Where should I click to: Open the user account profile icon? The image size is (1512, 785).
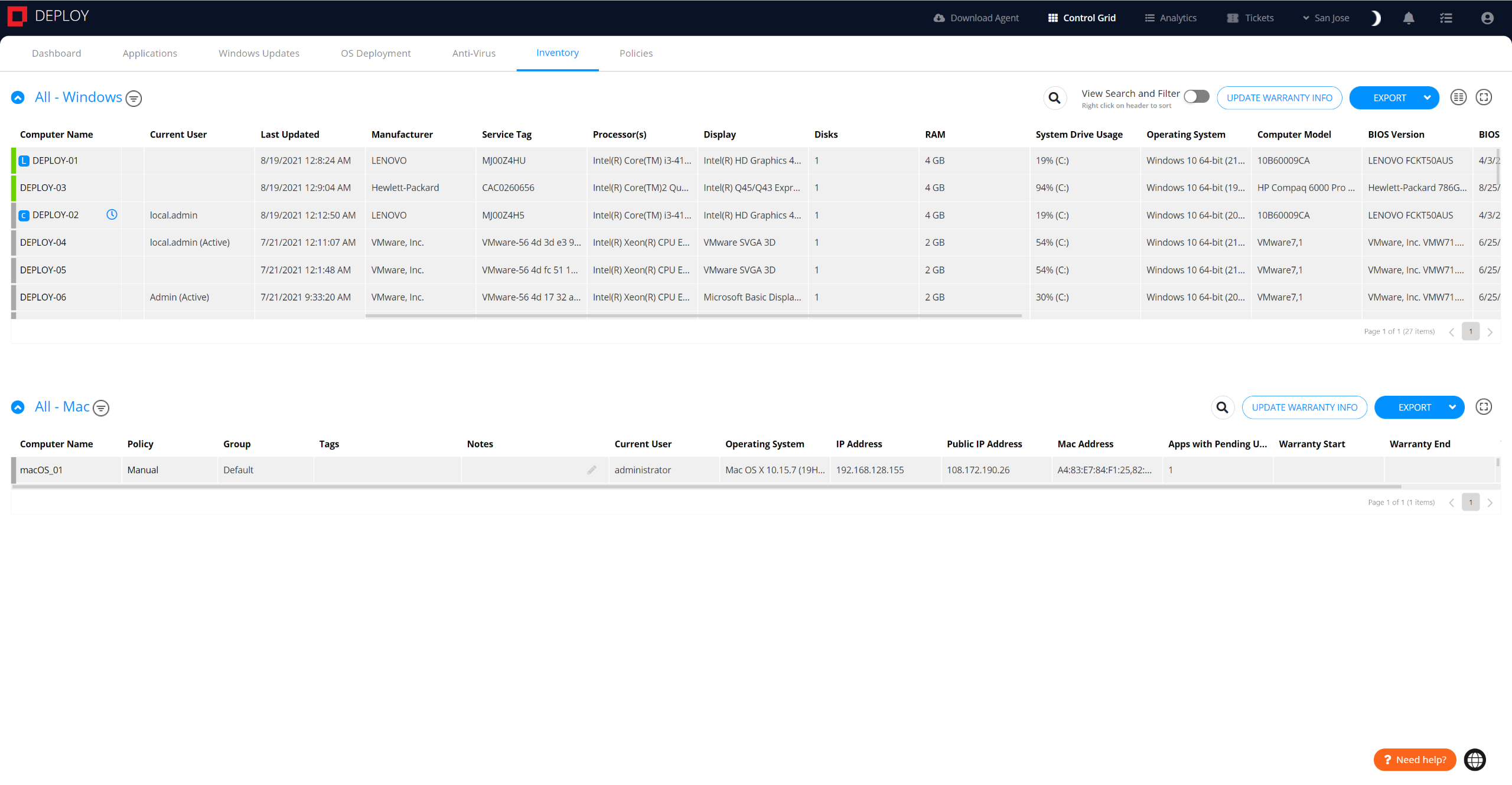[x=1487, y=18]
